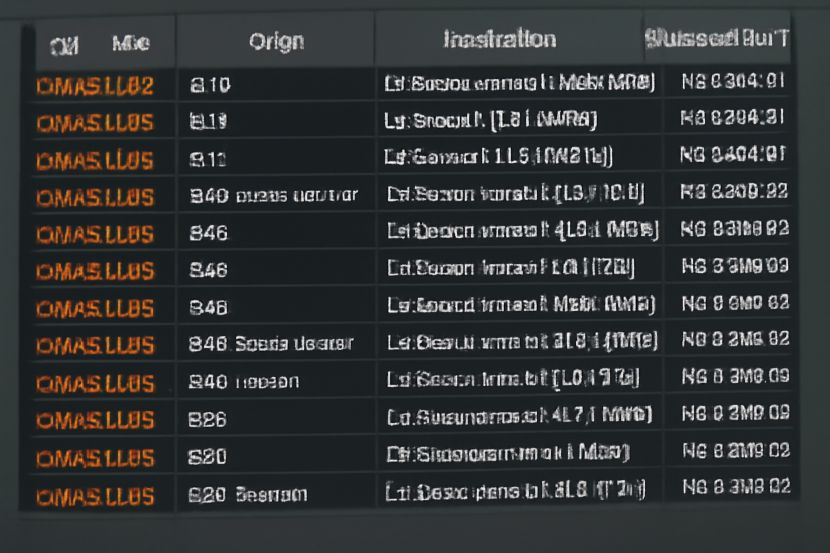This screenshot has width=830, height=553.
Task: Click the Inastration column header
Action: pos(499,40)
